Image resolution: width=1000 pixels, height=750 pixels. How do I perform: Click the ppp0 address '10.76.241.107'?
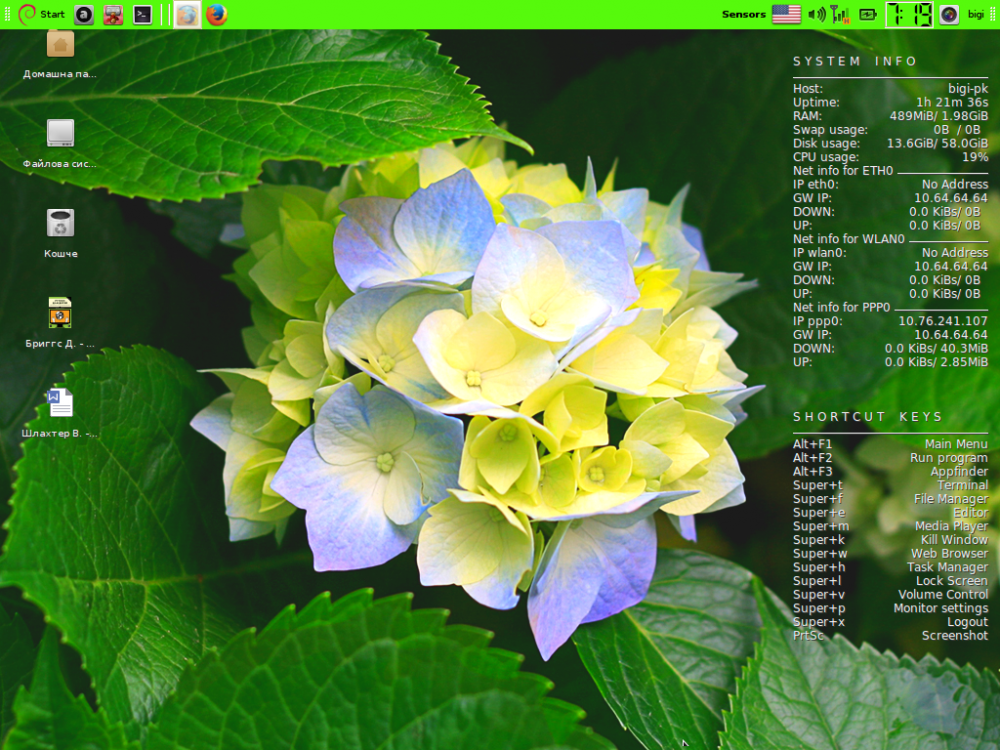pos(943,321)
